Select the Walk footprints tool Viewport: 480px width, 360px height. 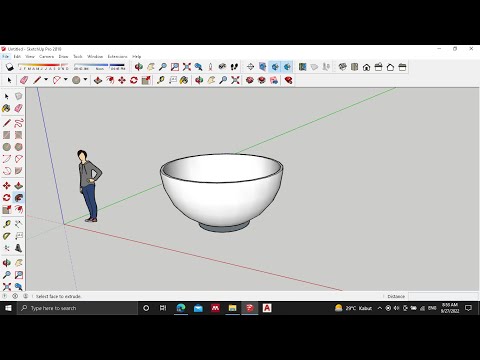[x=234, y=67]
